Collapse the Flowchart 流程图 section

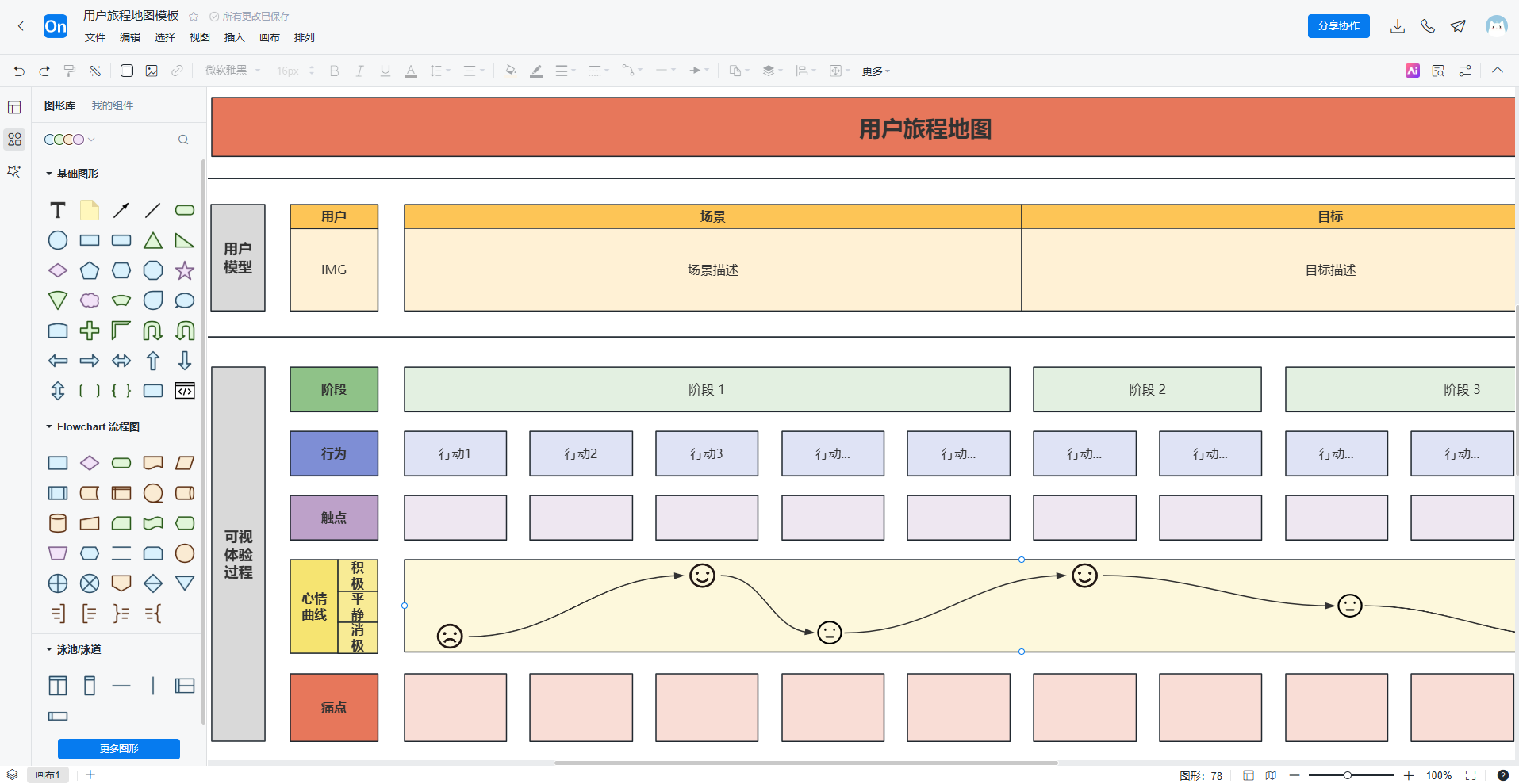[49, 426]
